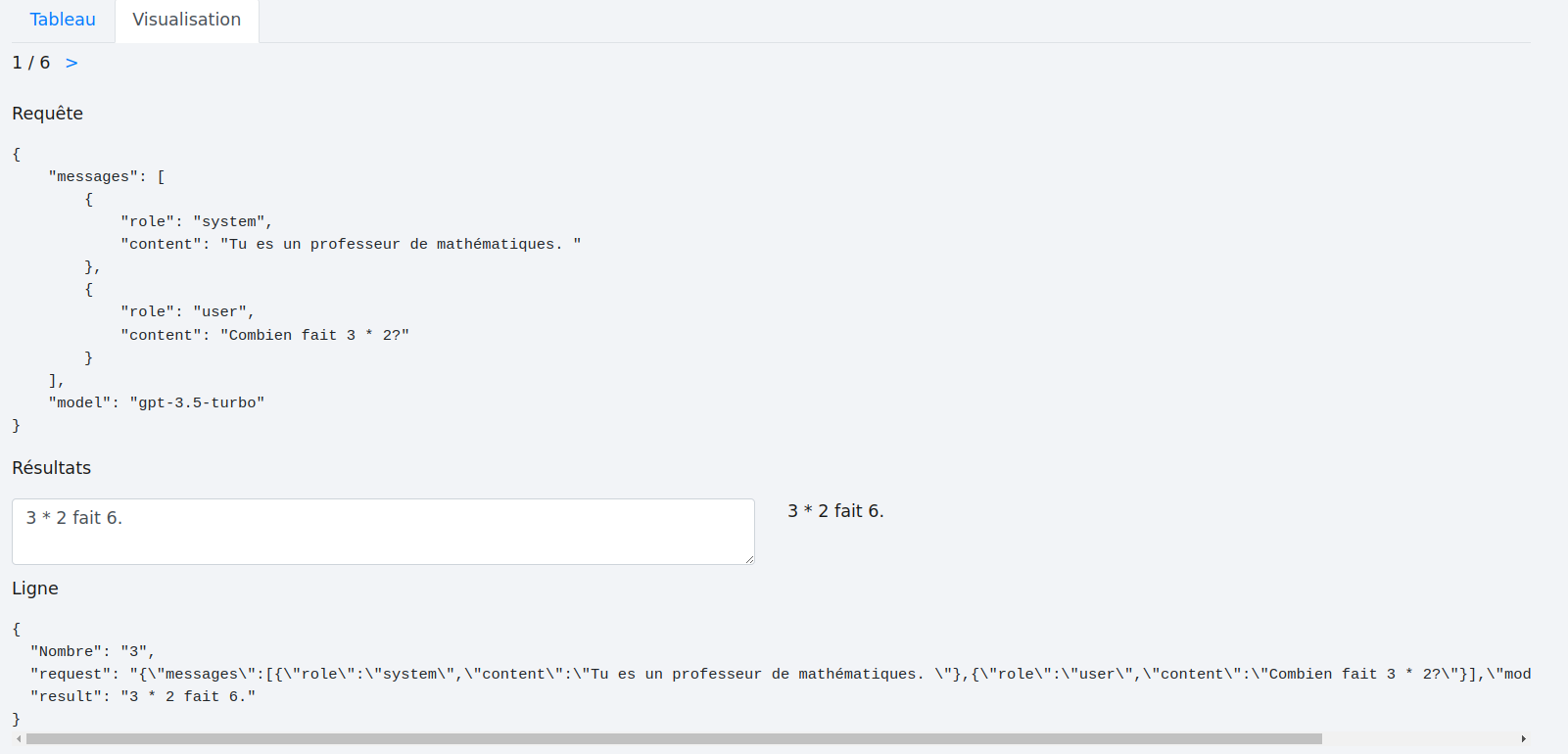Click the Ligne section heading
Image resolution: width=1568 pixels, height=754 pixels.
pos(35,589)
